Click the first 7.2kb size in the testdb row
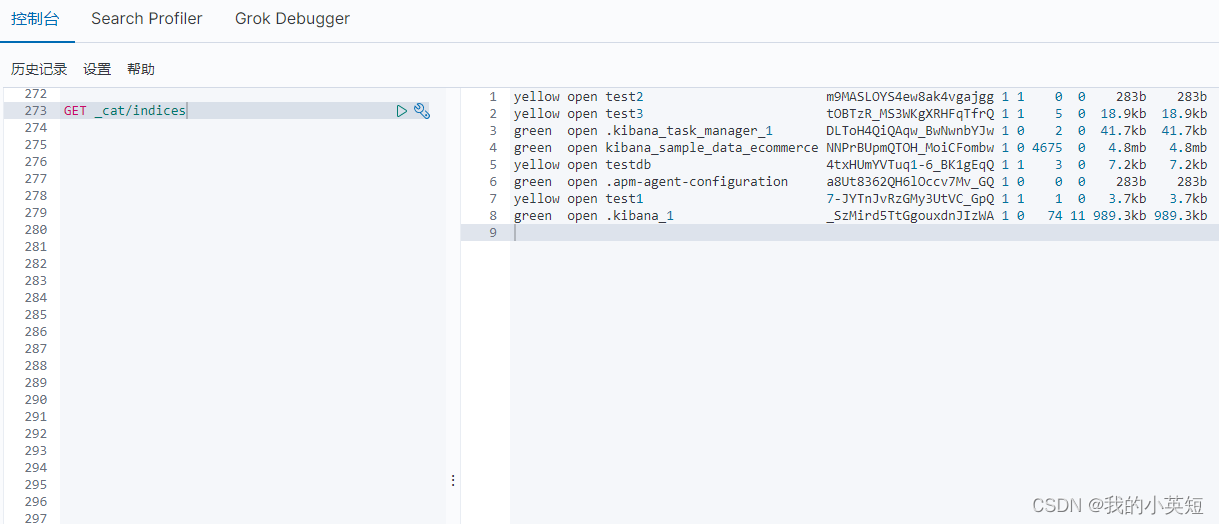The height and width of the screenshot is (524, 1219). [1127, 165]
